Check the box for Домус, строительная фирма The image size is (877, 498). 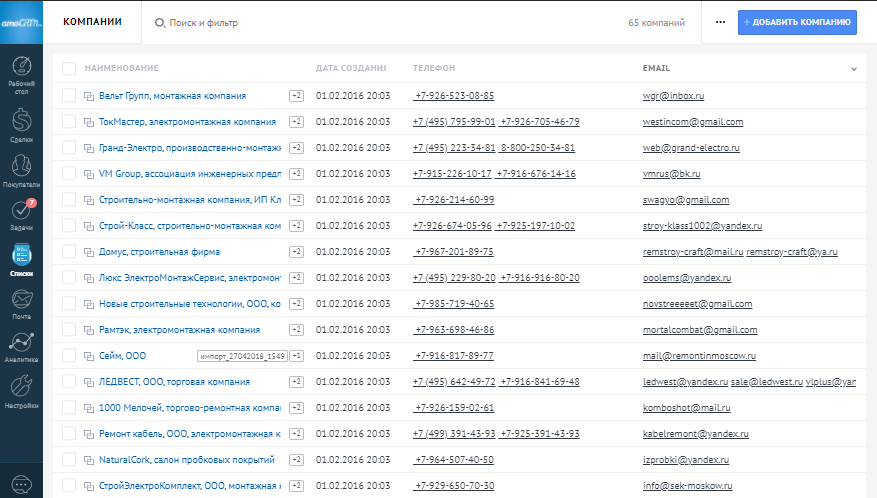point(69,252)
